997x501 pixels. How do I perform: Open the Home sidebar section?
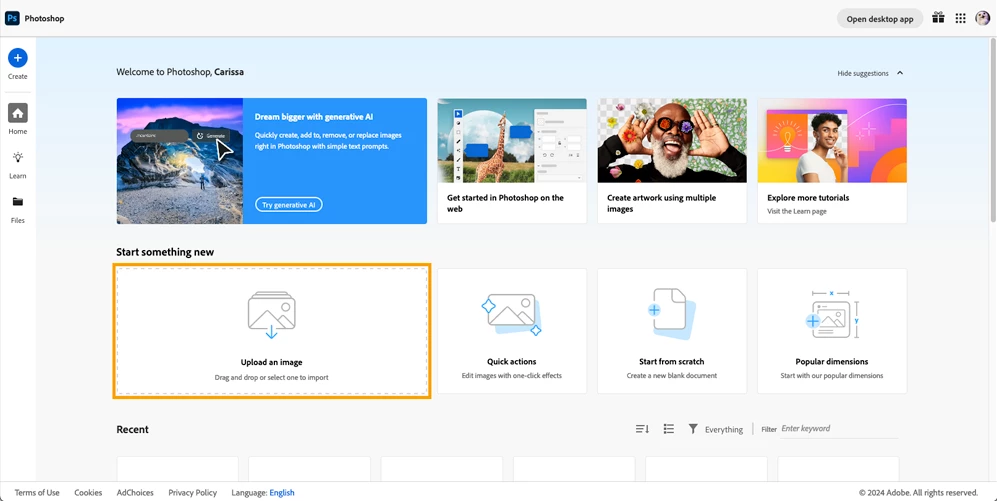(18, 120)
